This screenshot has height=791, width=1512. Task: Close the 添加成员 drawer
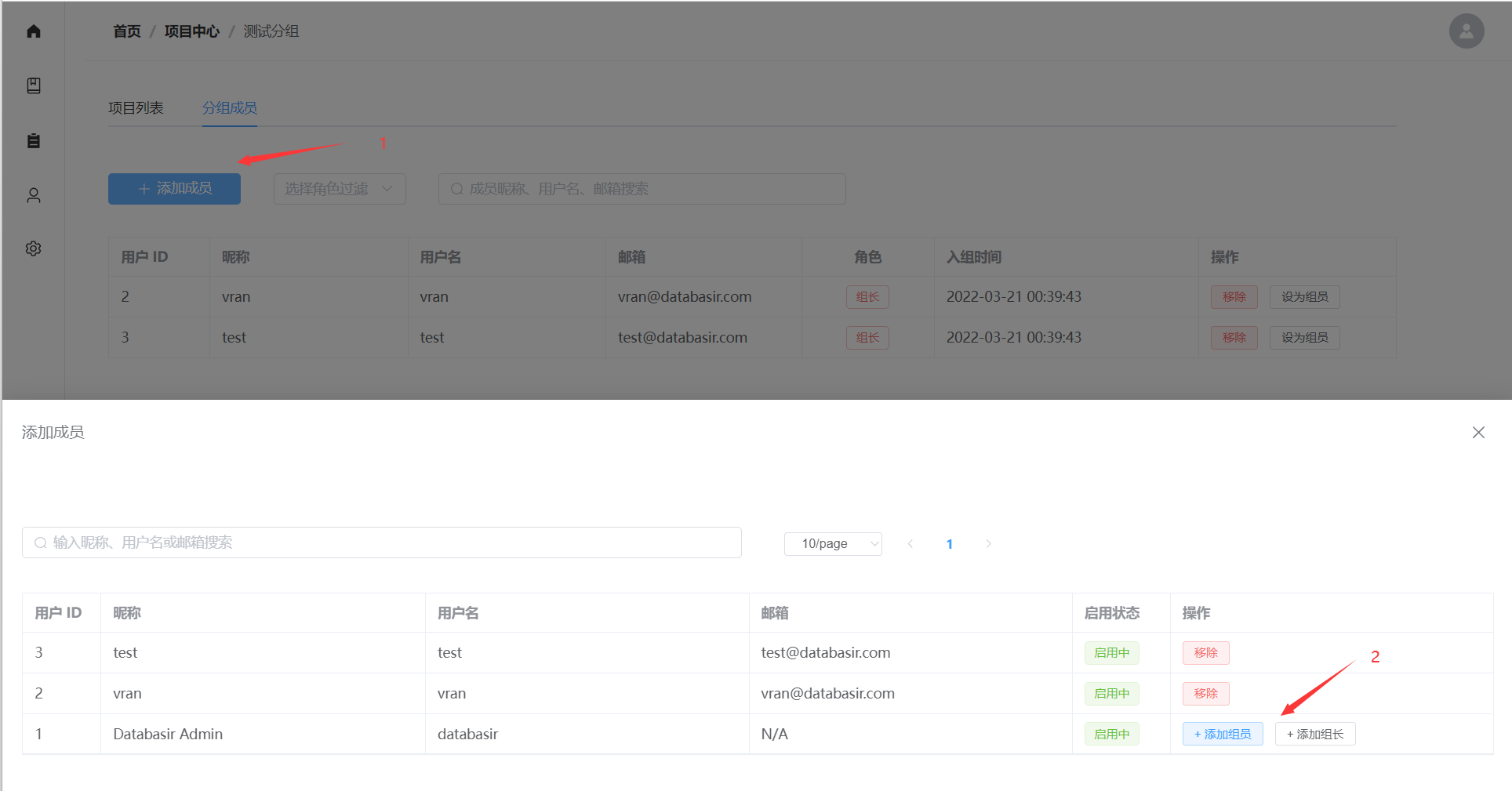pos(1478,433)
